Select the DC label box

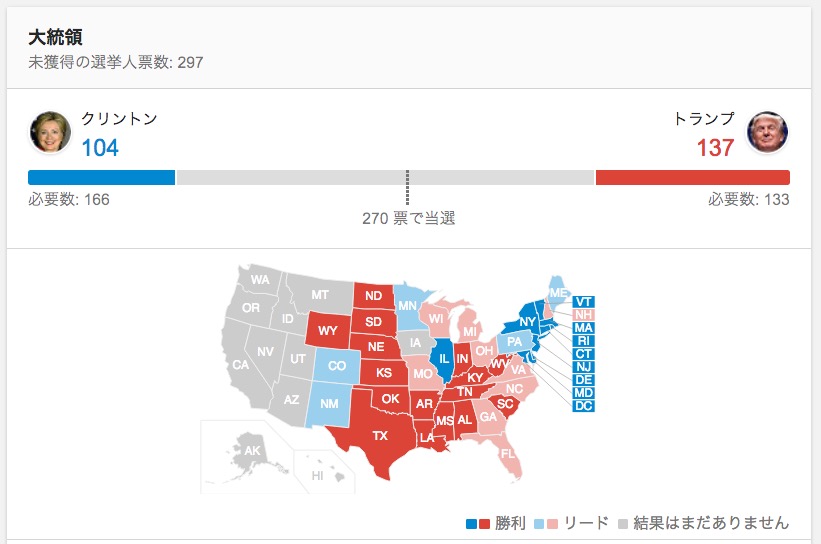click(x=584, y=405)
